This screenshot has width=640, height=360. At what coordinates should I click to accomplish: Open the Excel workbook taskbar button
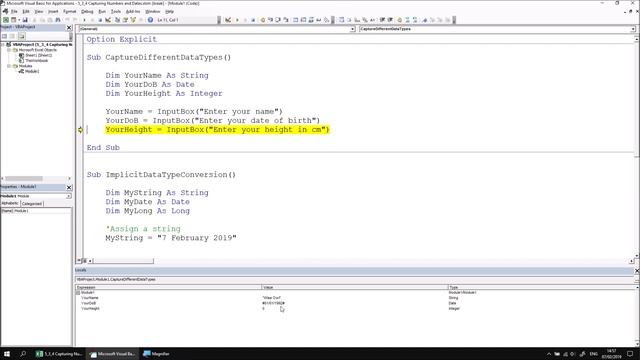click(59, 354)
